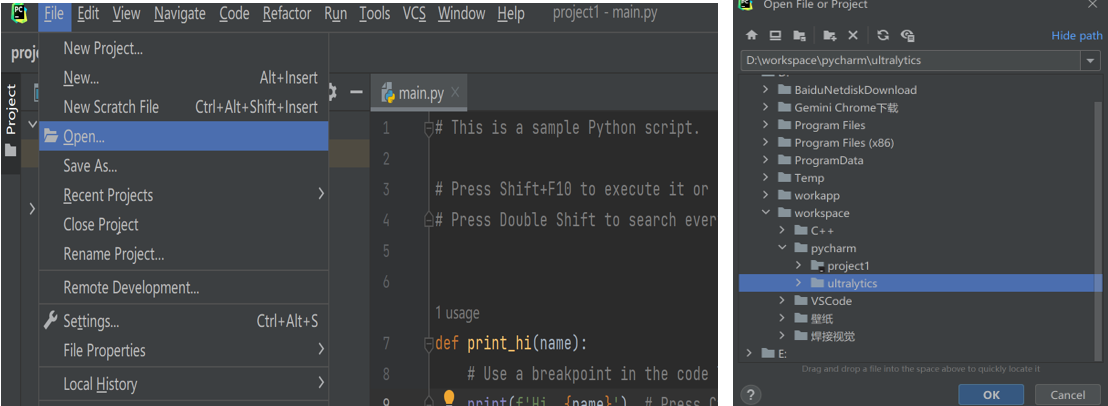The width and height of the screenshot is (1108, 406).
Task: Click the path field showing D:\workspace\pycharm\ultralytics
Action: 911,61
